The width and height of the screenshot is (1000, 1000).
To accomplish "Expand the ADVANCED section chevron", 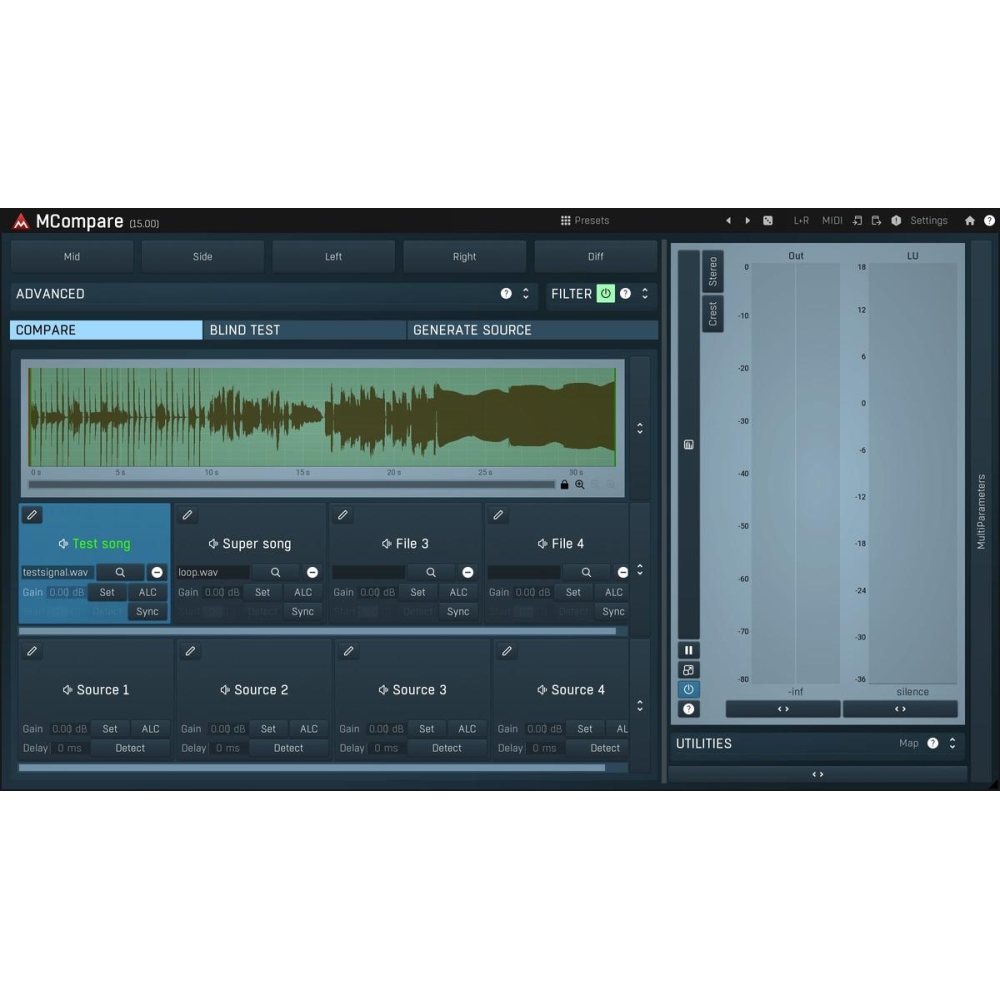I will pos(524,294).
